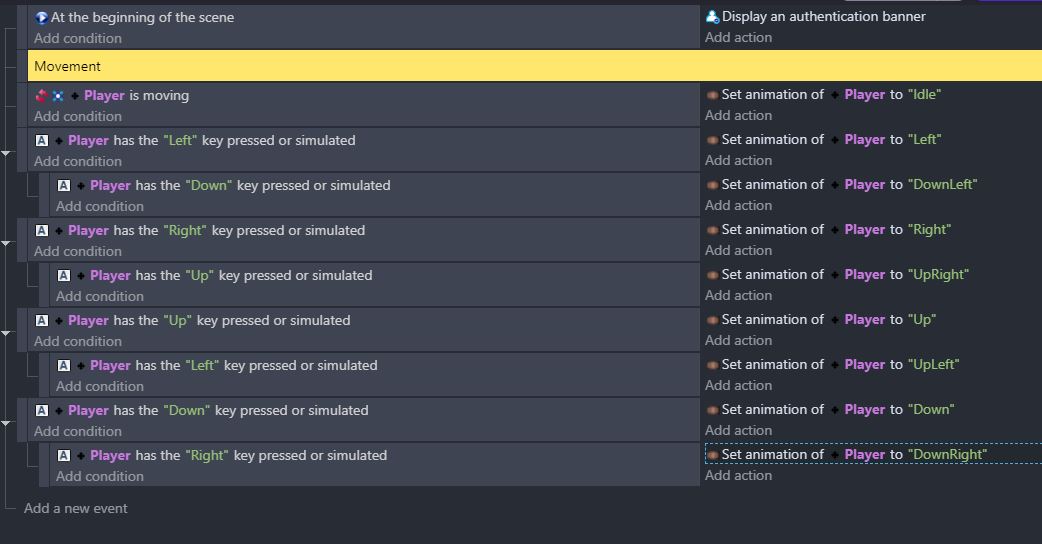1042x544 pixels.
Task: Add action below Set animation to "Idle"
Action: click(738, 116)
